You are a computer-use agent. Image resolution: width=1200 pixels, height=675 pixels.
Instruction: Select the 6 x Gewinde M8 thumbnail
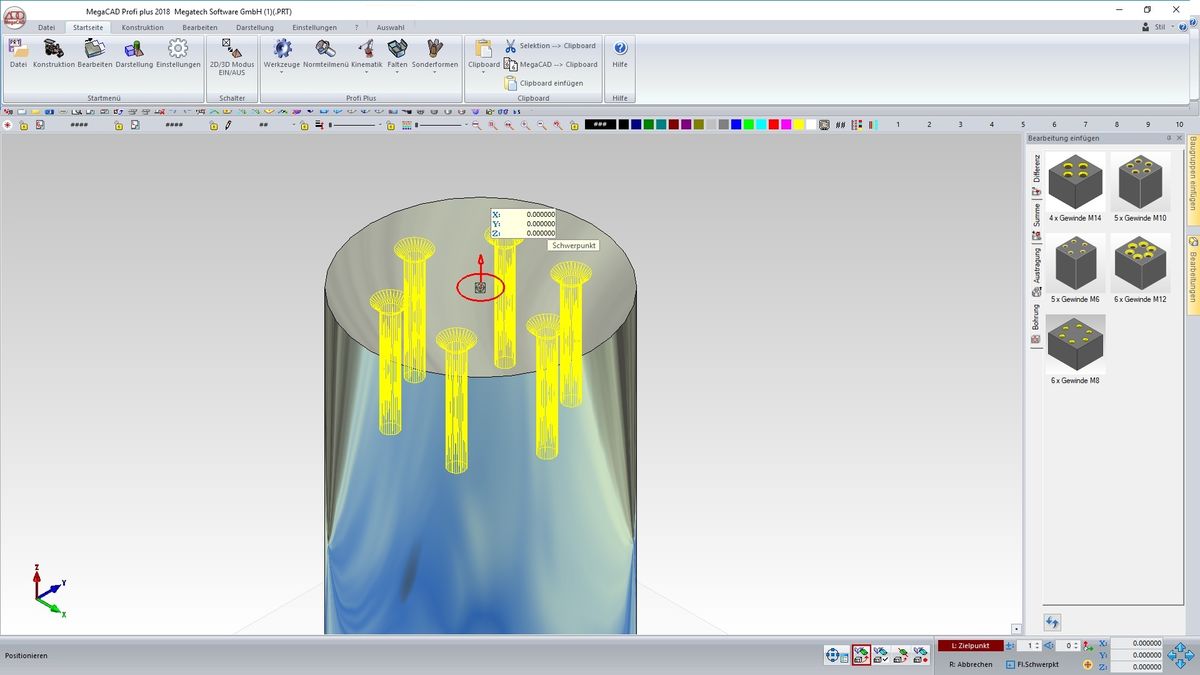click(1075, 345)
